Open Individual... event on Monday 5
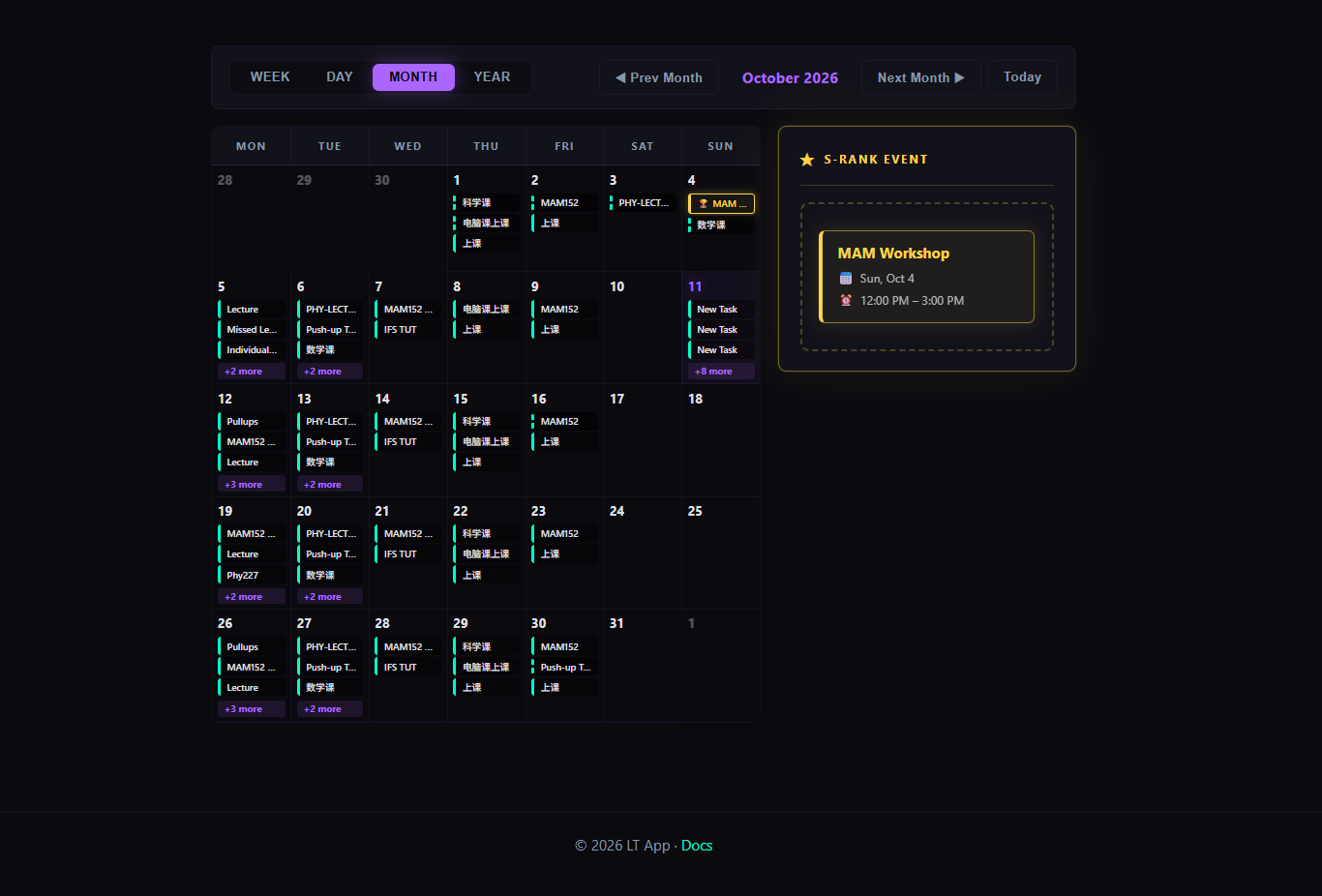Viewport: 1322px width, 896px height. [x=252, y=350]
